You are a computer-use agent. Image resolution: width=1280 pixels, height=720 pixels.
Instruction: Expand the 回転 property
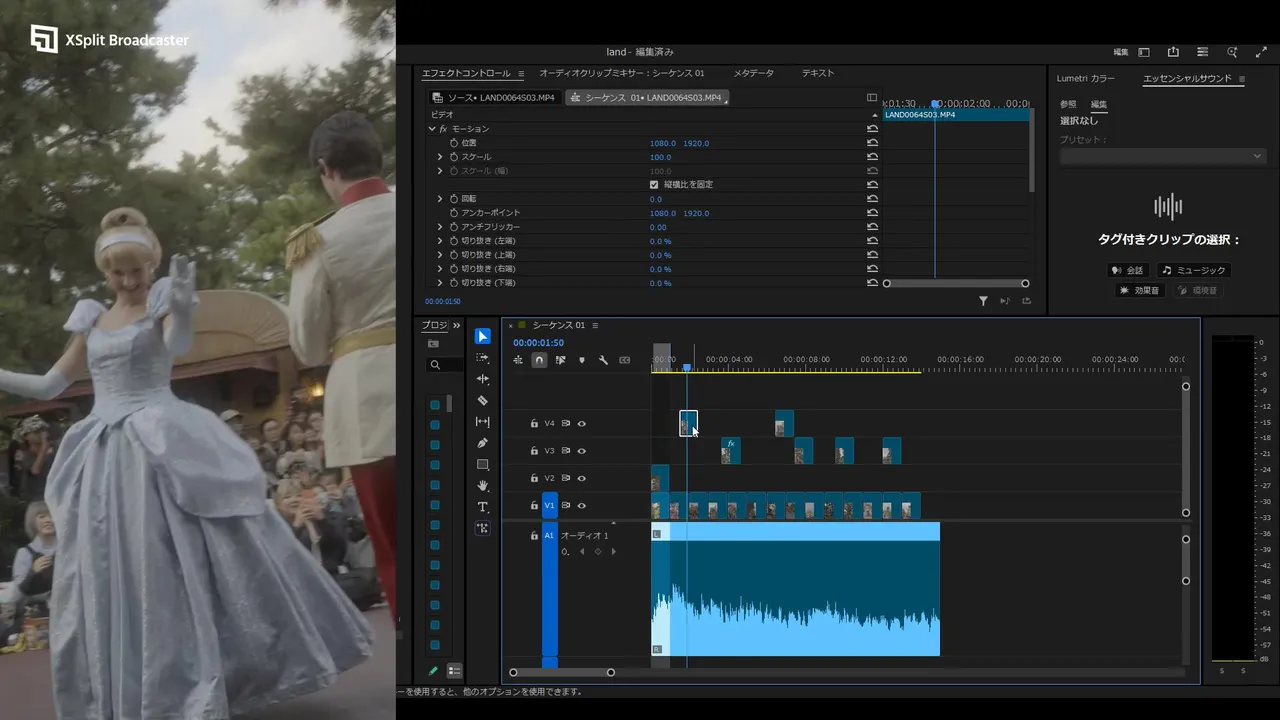click(x=439, y=199)
